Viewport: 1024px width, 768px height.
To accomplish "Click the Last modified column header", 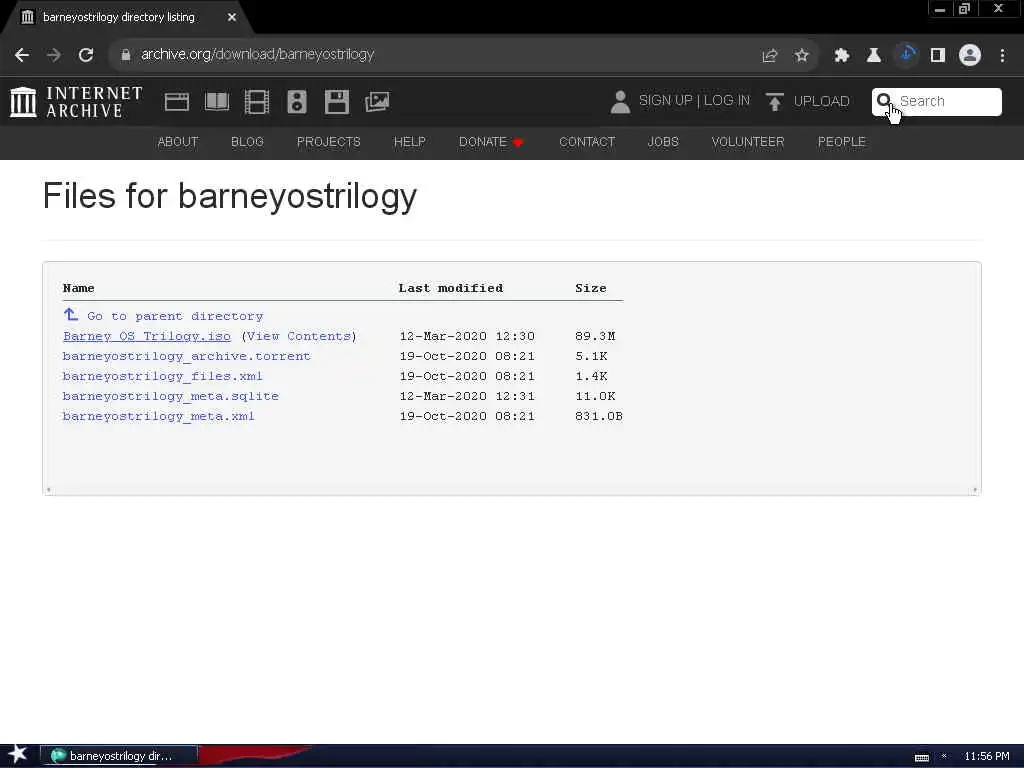I will click(451, 288).
